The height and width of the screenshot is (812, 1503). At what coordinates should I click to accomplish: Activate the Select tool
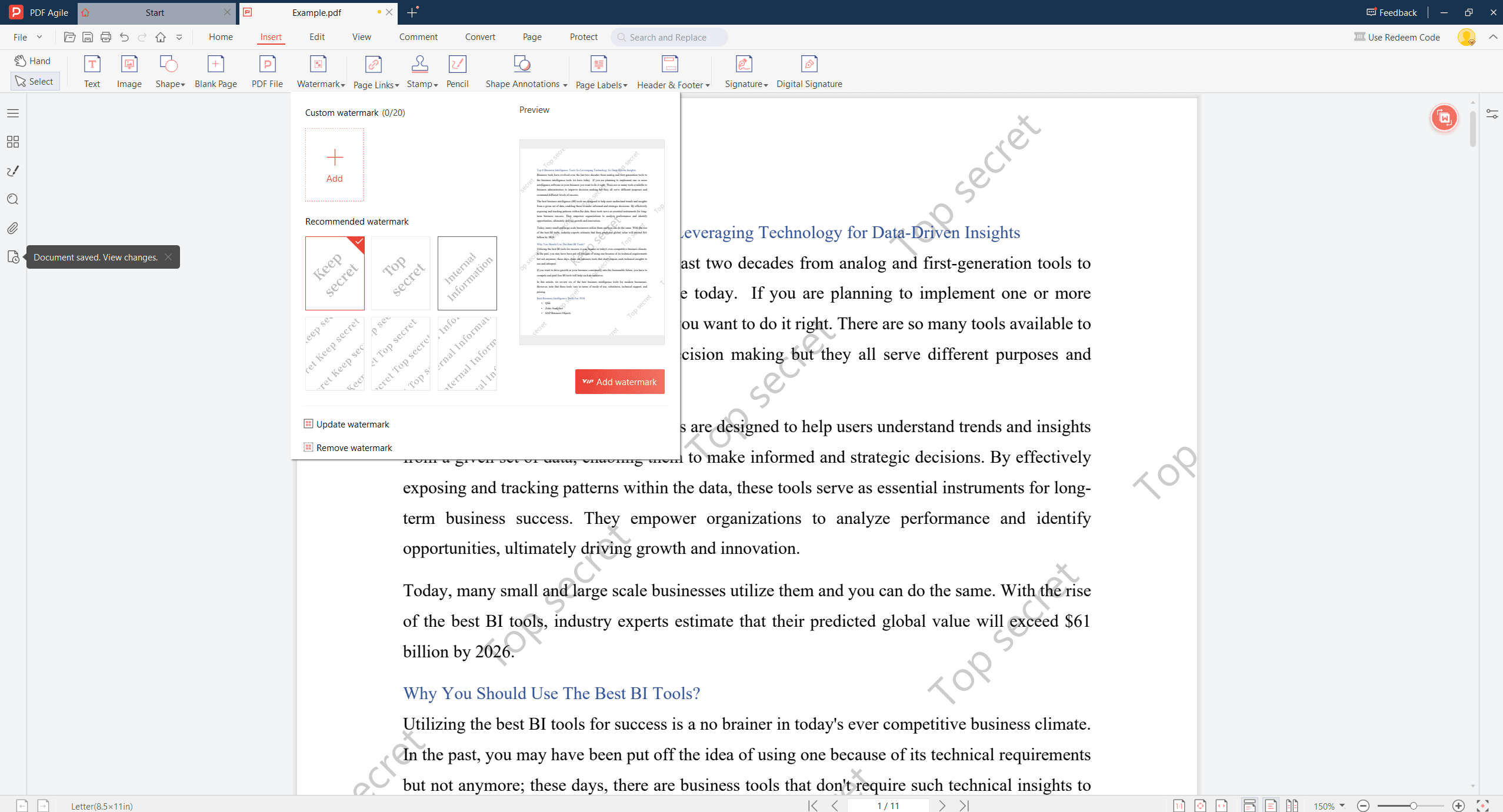[35, 81]
